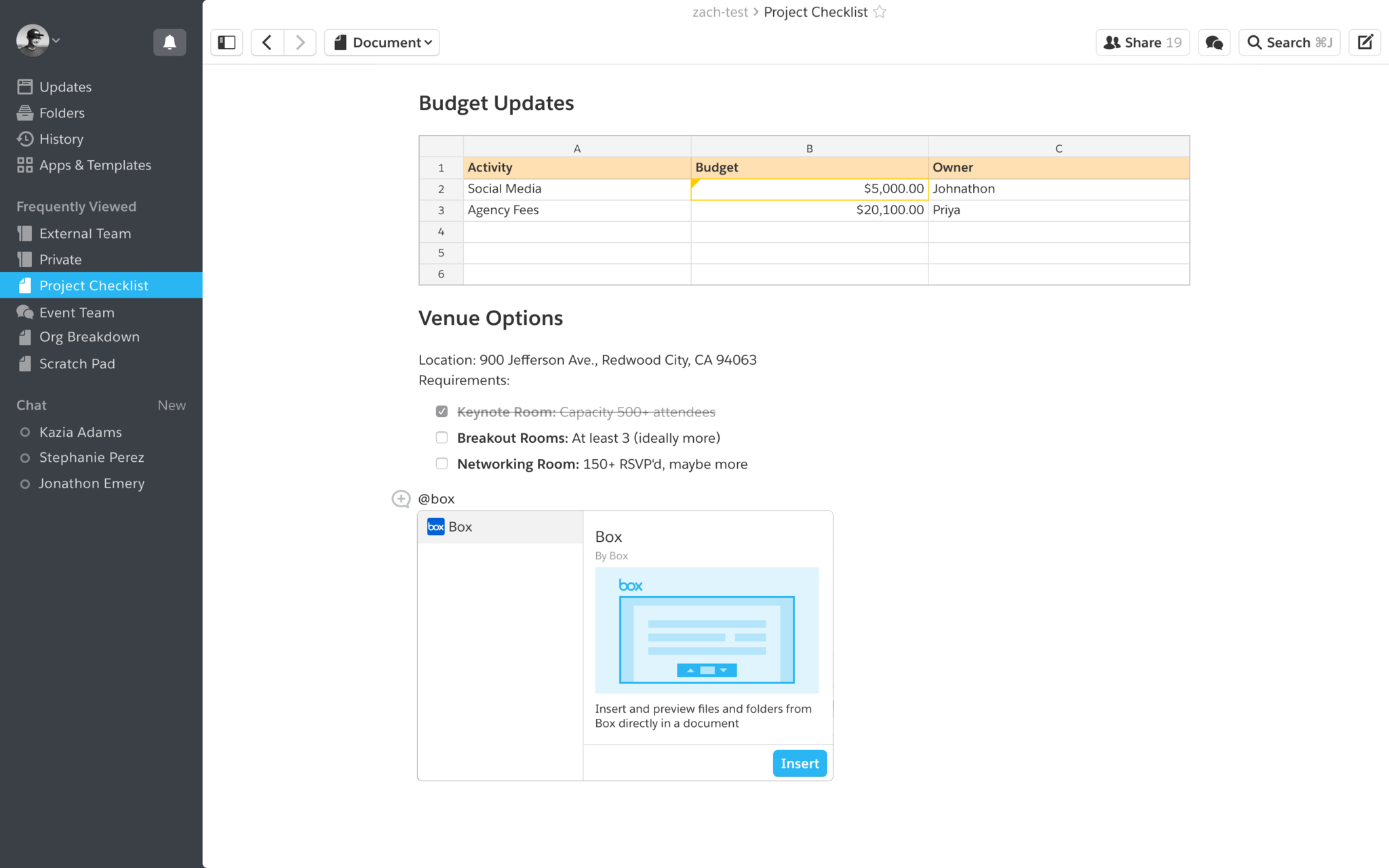Click the add comment plus icon
The width and height of the screenshot is (1389, 868).
[x=401, y=499]
